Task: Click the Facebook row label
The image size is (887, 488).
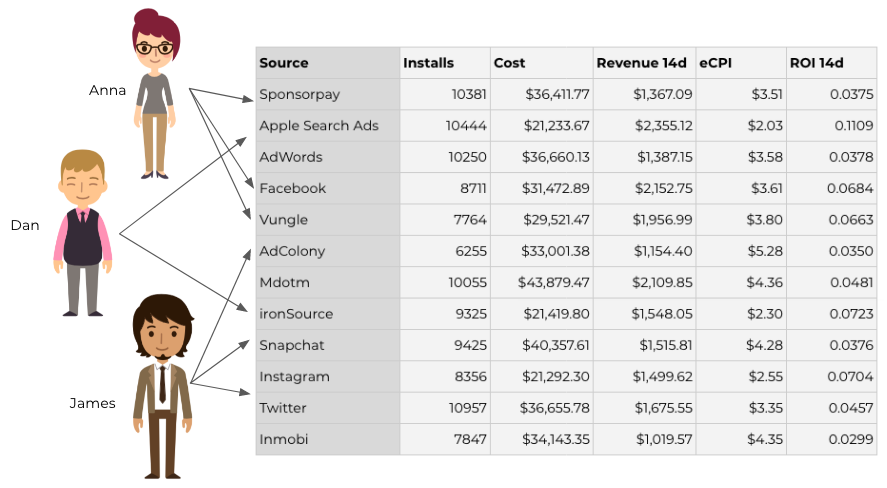Action: pos(292,188)
